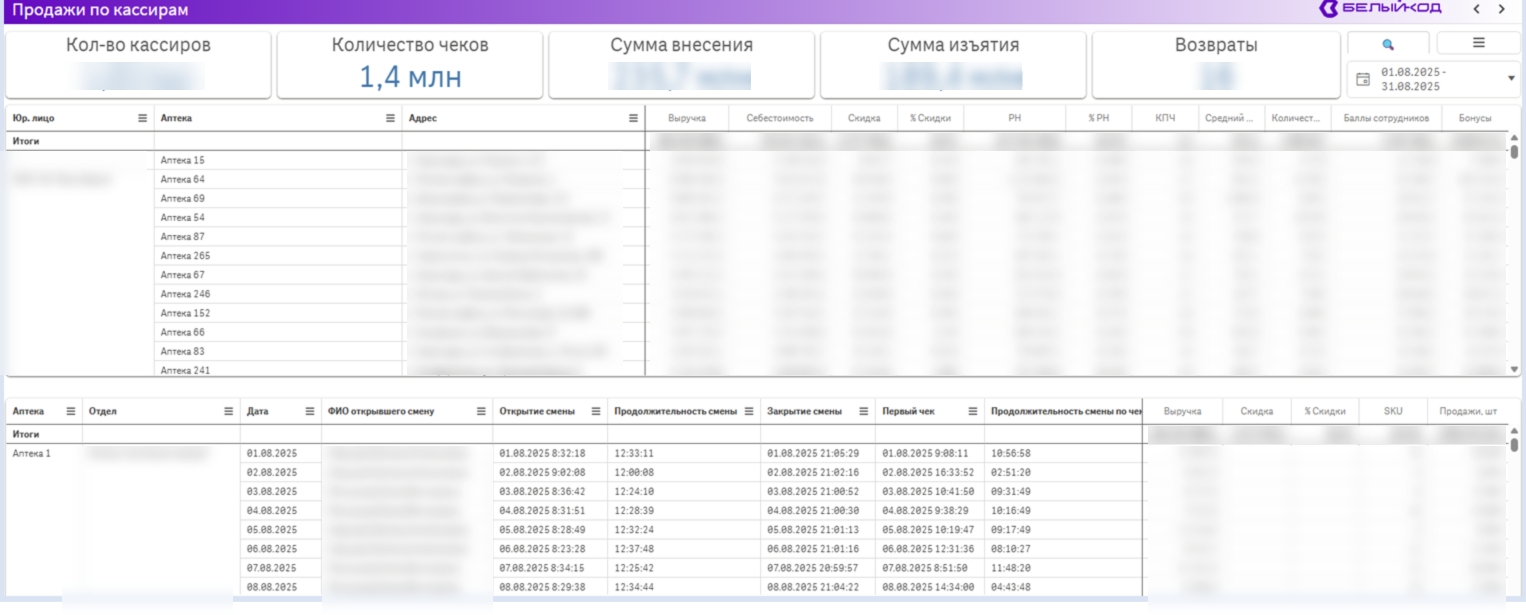Open the Юр. лицо column menu icon
Image resolution: width=1526 pixels, height=615 pixels.
coord(142,118)
